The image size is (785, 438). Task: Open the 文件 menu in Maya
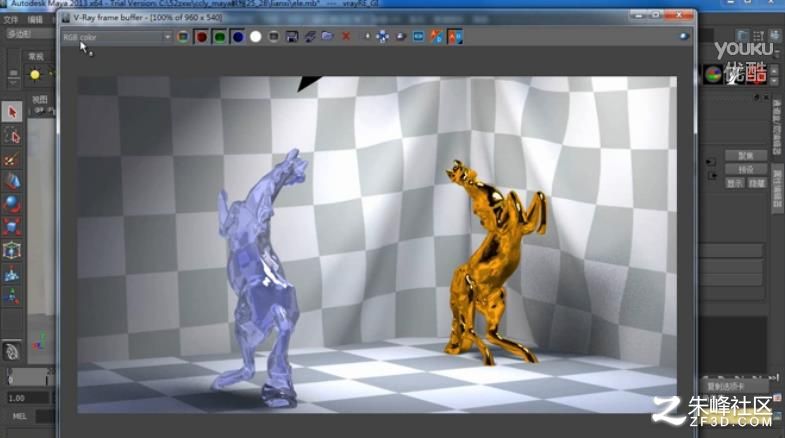(x=11, y=20)
